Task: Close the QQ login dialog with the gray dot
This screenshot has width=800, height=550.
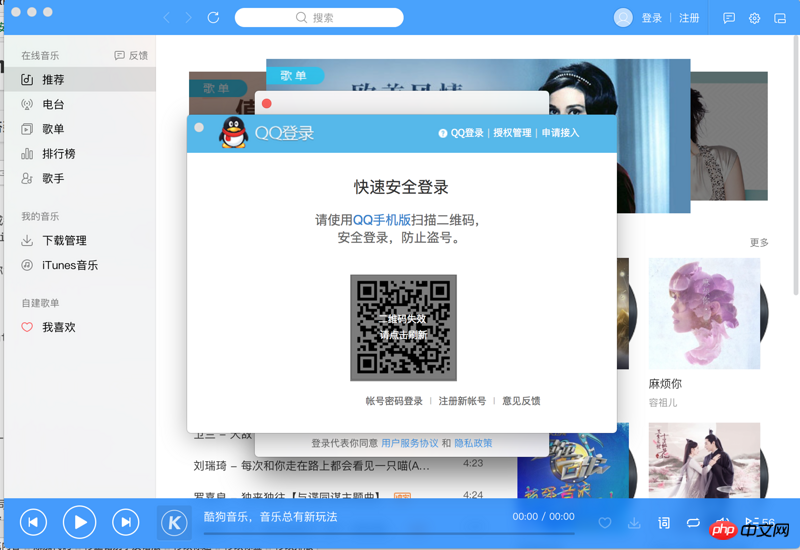Action: 199,128
